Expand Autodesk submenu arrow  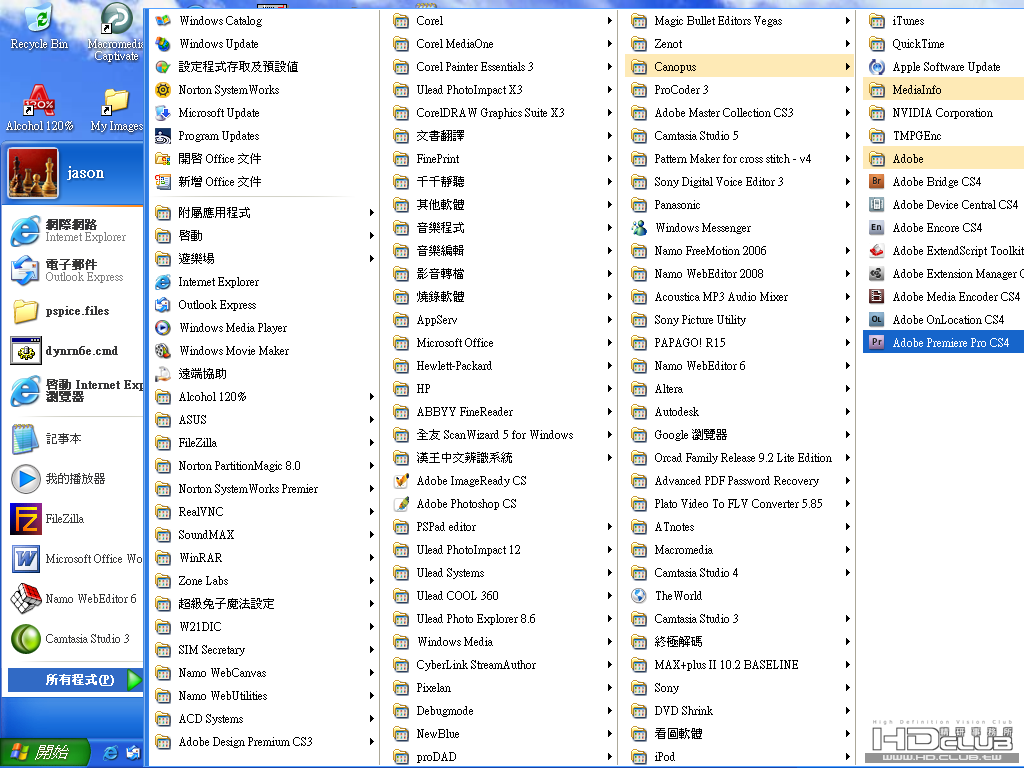pyautogui.click(x=847, y=411)
